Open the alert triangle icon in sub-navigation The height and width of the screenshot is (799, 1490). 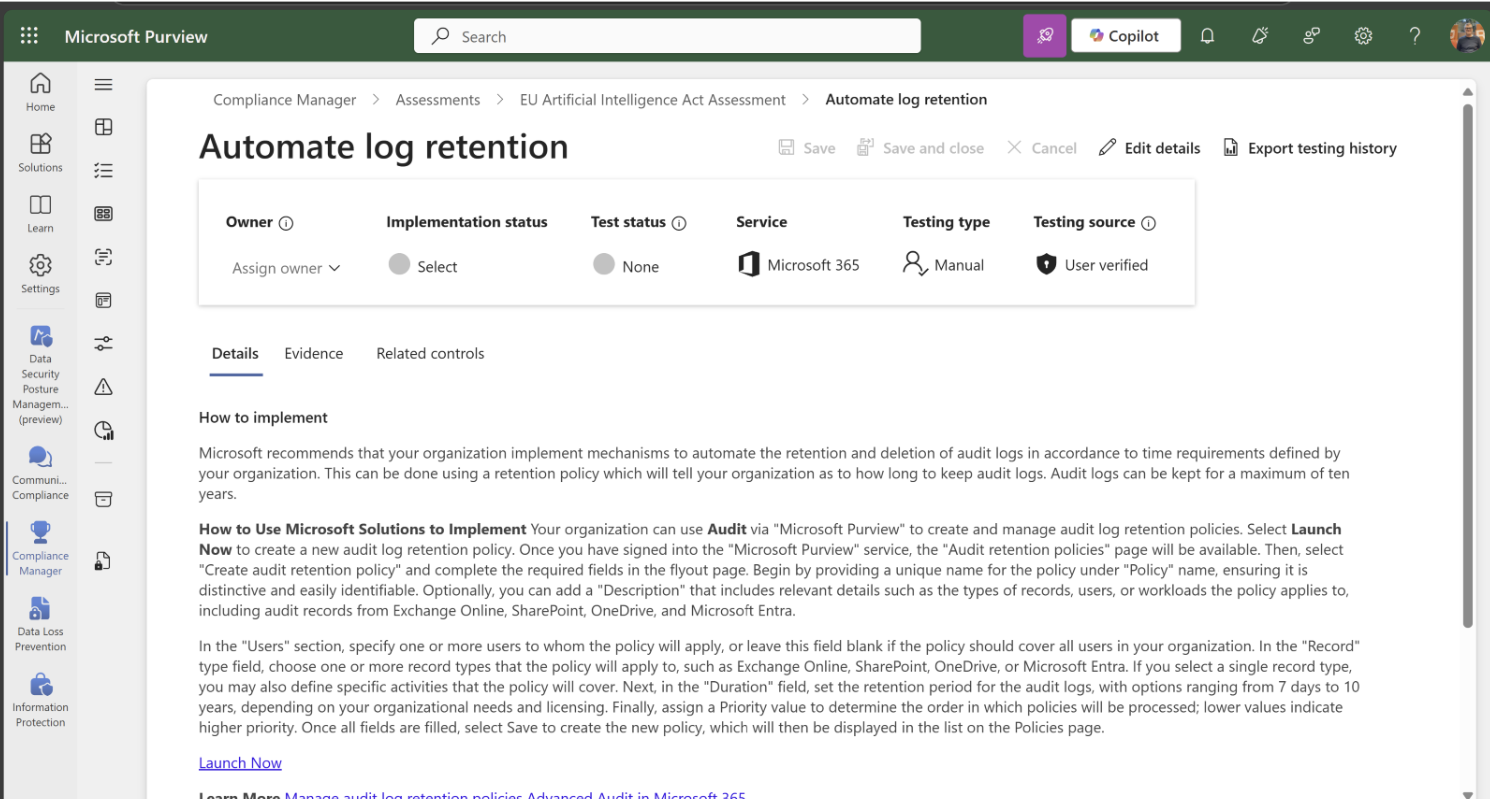[103, 387]
